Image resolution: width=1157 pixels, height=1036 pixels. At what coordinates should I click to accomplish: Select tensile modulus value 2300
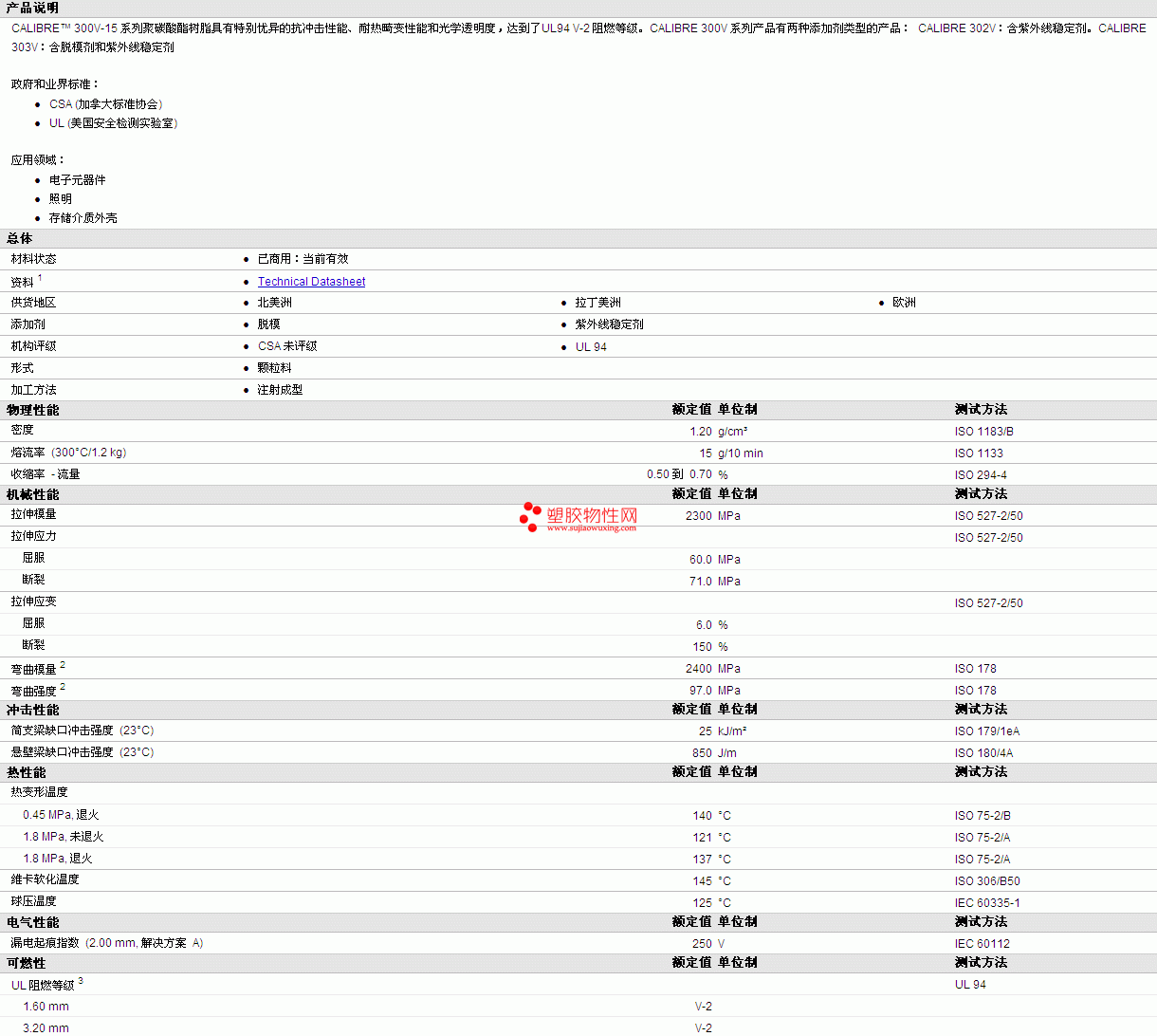[x=699, y=516]
